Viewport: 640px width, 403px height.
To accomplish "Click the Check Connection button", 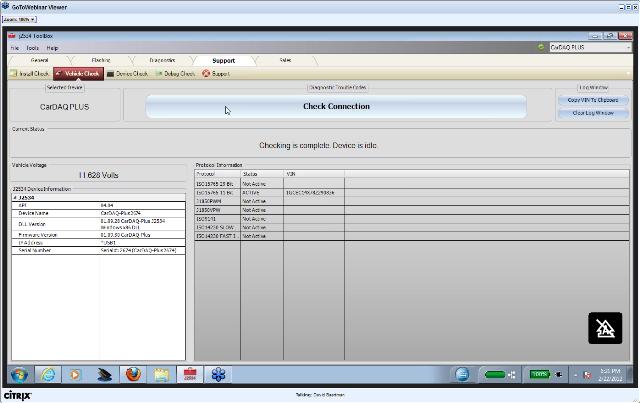I will pyautogui.click(x=336, y=106).
